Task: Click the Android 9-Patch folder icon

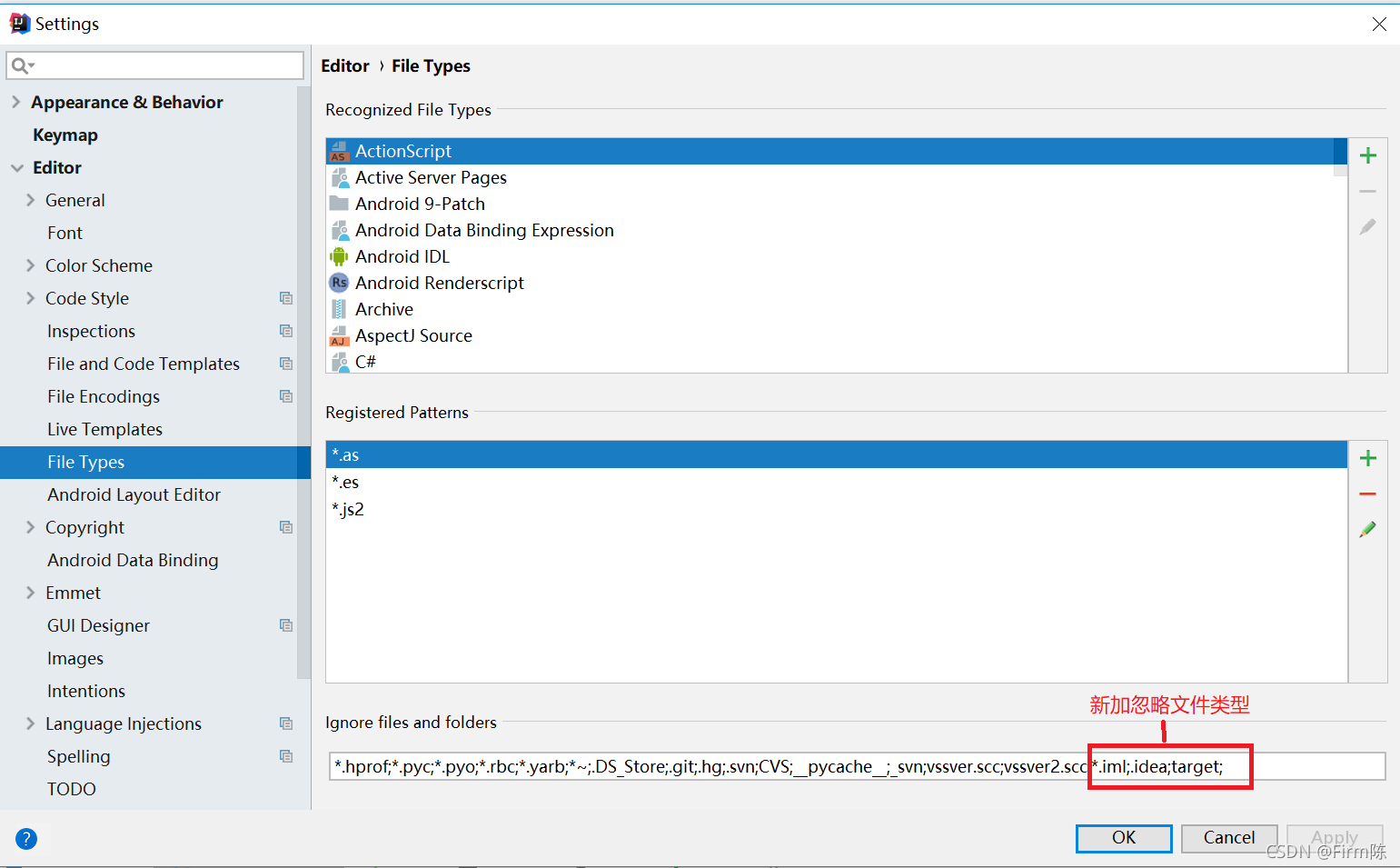Action: pos(339,204)
